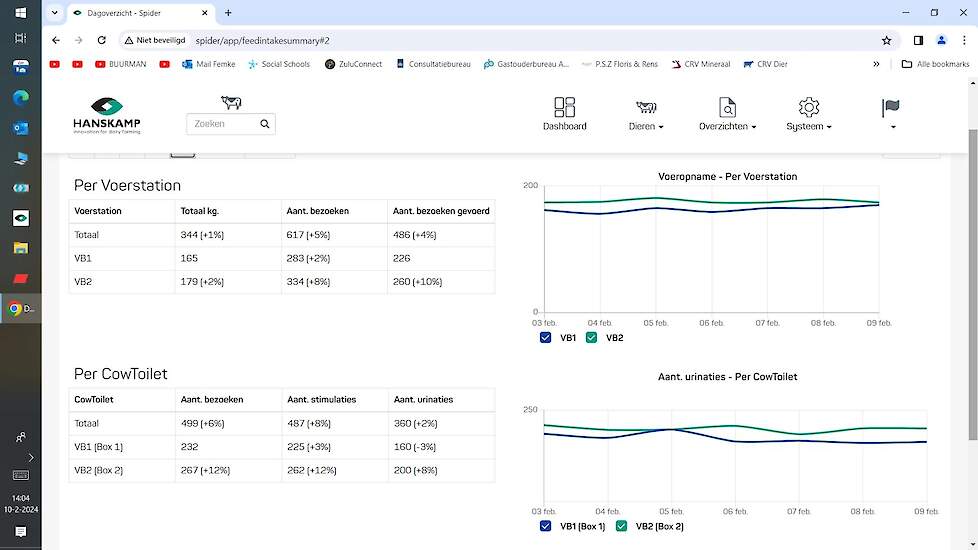Open Outlook from taskbar
Viewport: 978px width, 550px height.
pos(21,128)
